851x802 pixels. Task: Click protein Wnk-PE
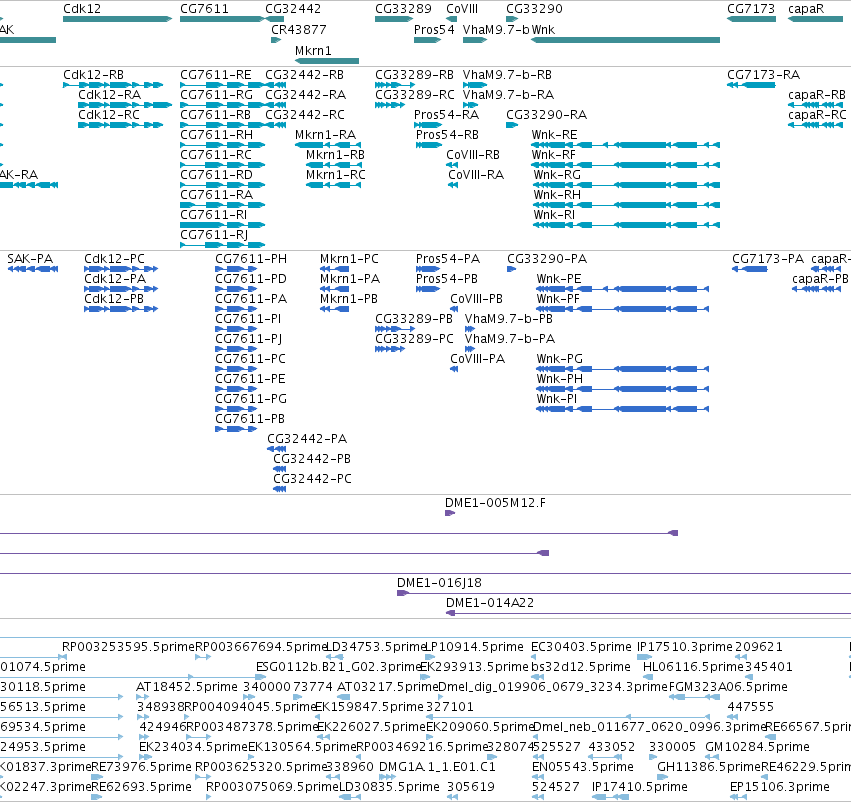558,278
